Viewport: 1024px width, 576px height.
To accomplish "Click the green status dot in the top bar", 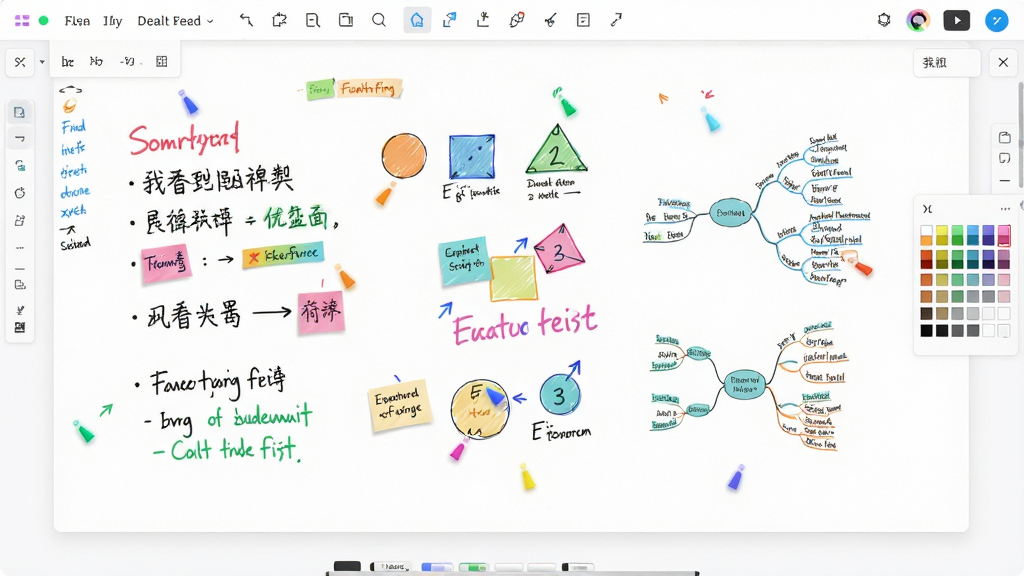I will (x=44, y=21).
